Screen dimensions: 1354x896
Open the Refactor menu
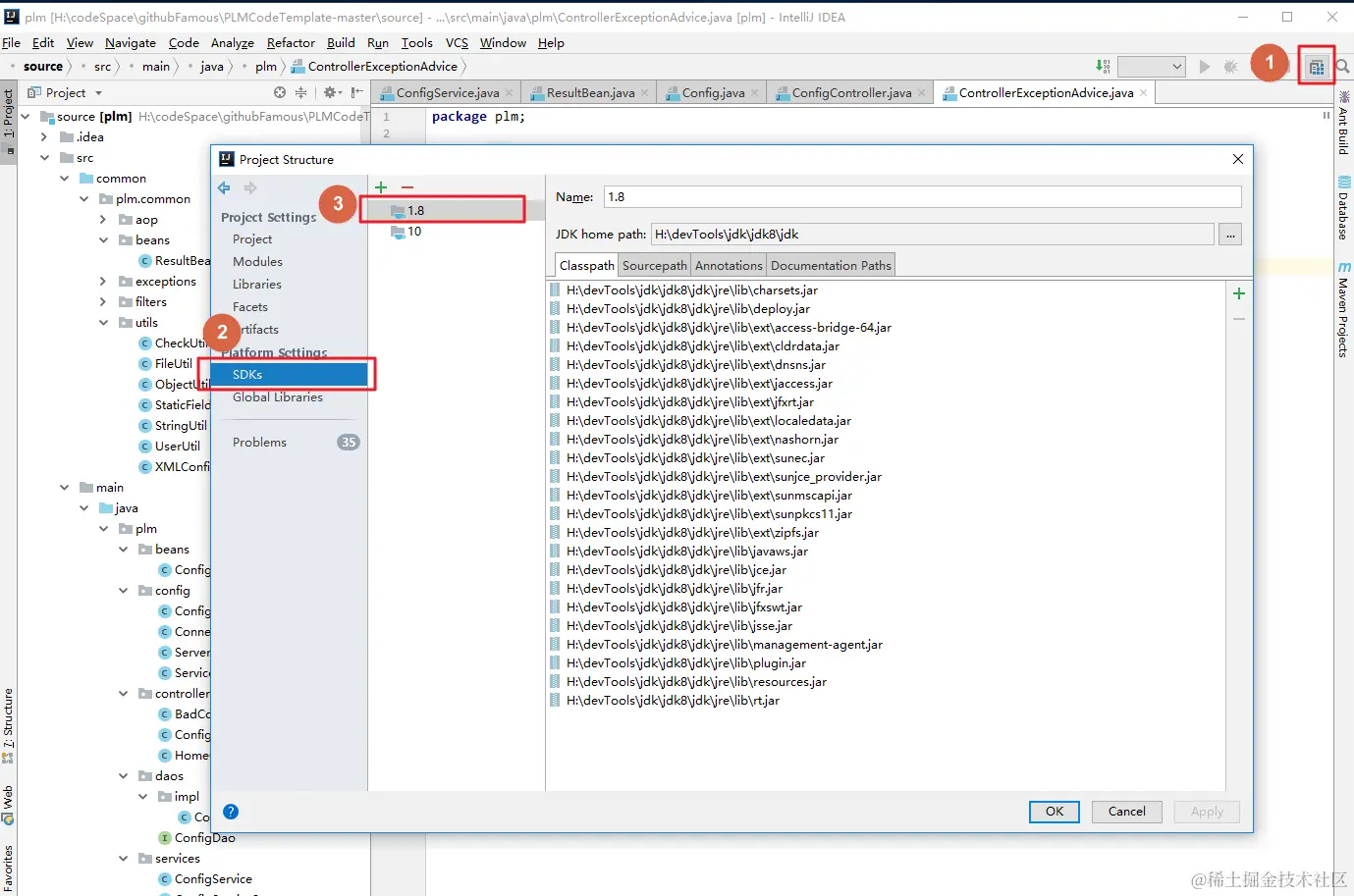(291, 43)
